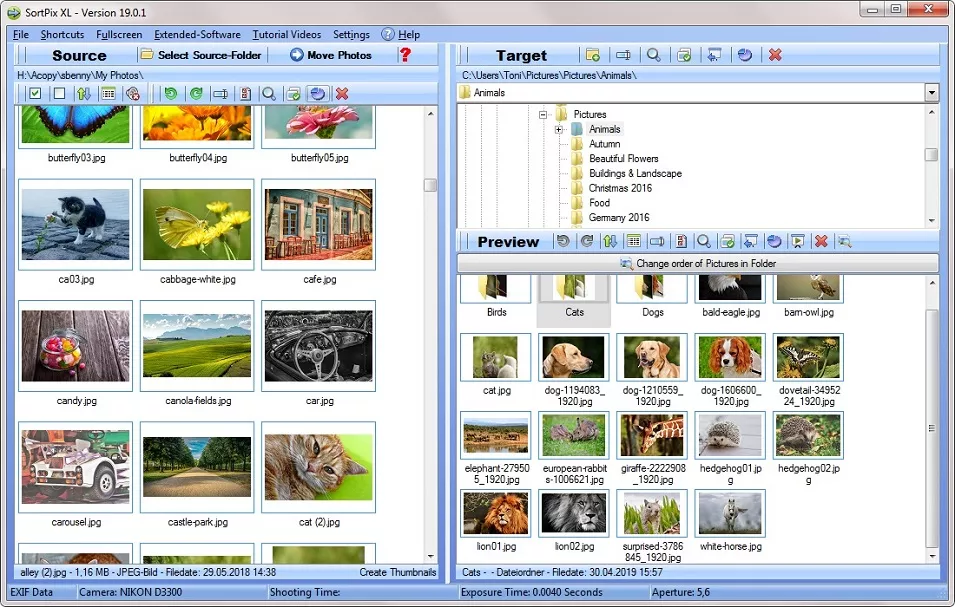The height and width of the screenshot is (607, 955).
Task: Click the fingerprint duplicate-finder icon in Source
Action: (133, 93)
